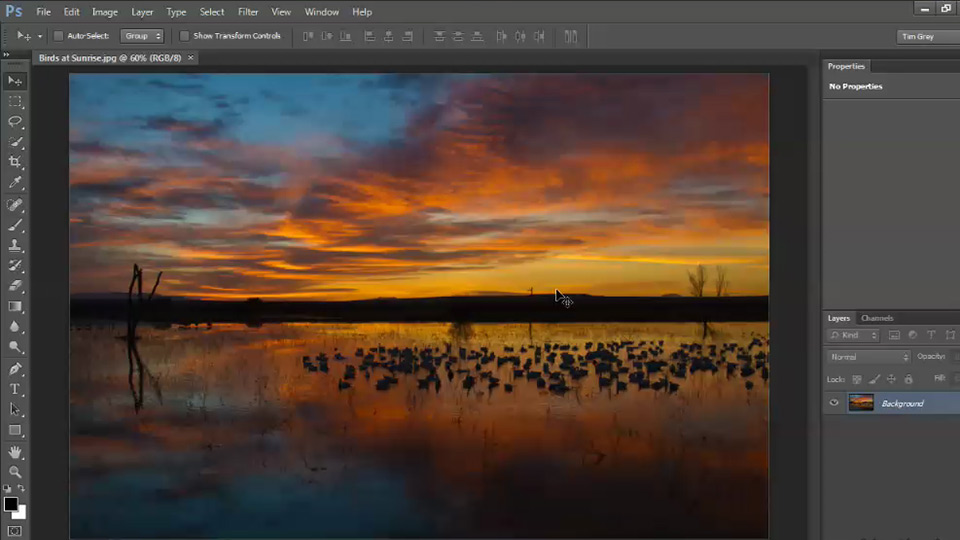Toggle type layer filter in Layers panel

coord(931,335)
